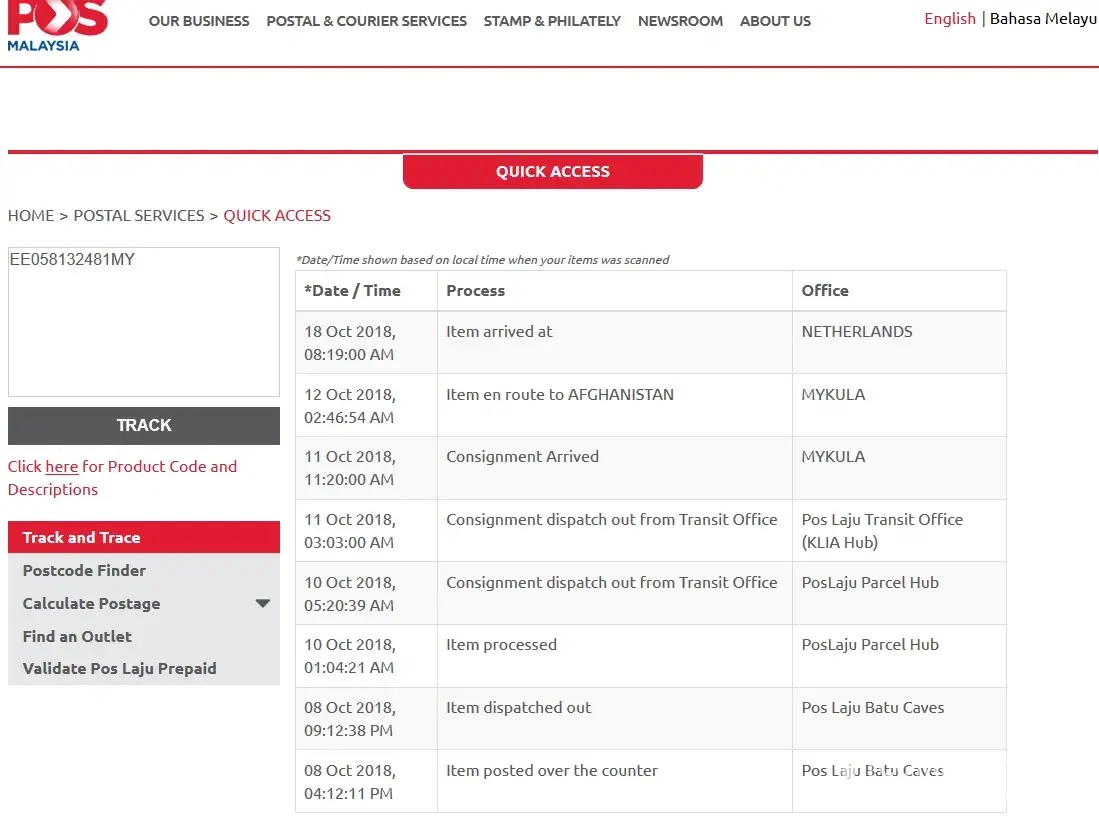This screenshot has width=1099, height=821.
Task: Go to the NEWSROOM menu
Action: [680, 21]
